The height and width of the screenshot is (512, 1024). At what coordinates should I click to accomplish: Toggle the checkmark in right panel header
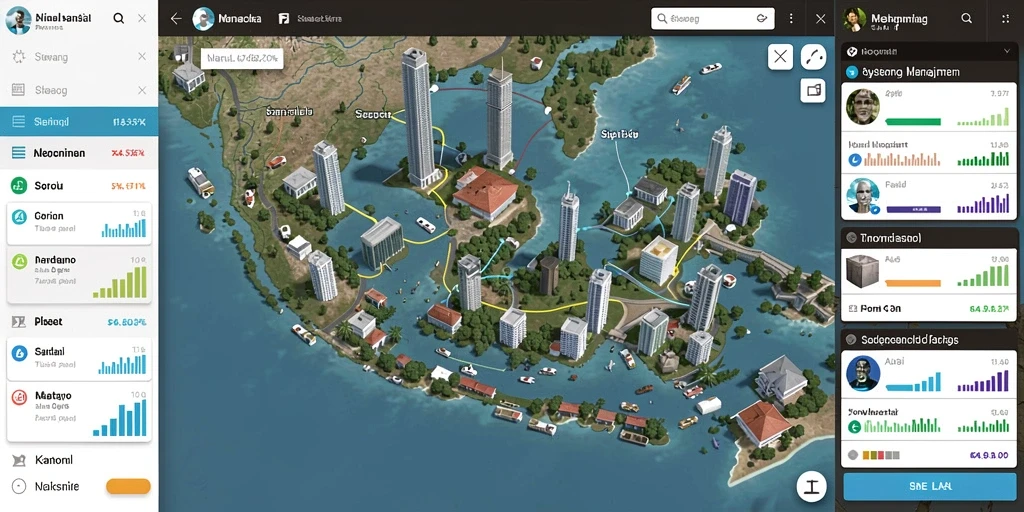click(x=852, y=50)
